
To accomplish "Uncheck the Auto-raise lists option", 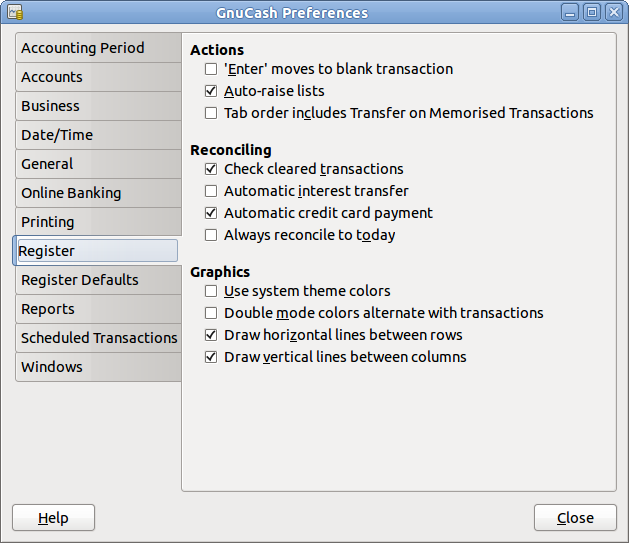I will 211,91.
